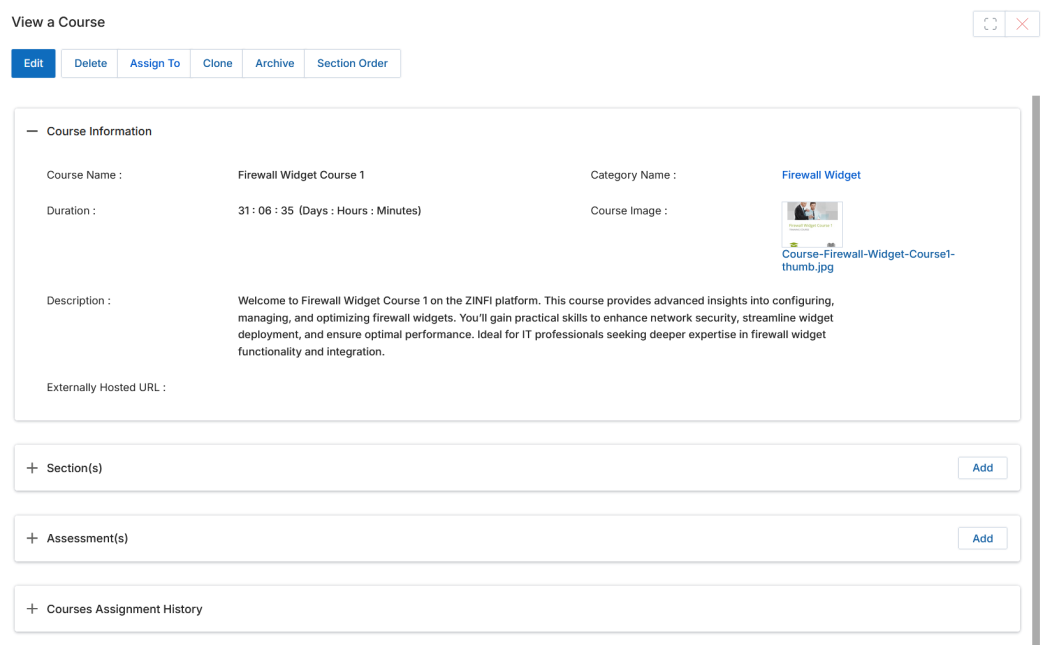Open Section Order

(x=352, y=63)
